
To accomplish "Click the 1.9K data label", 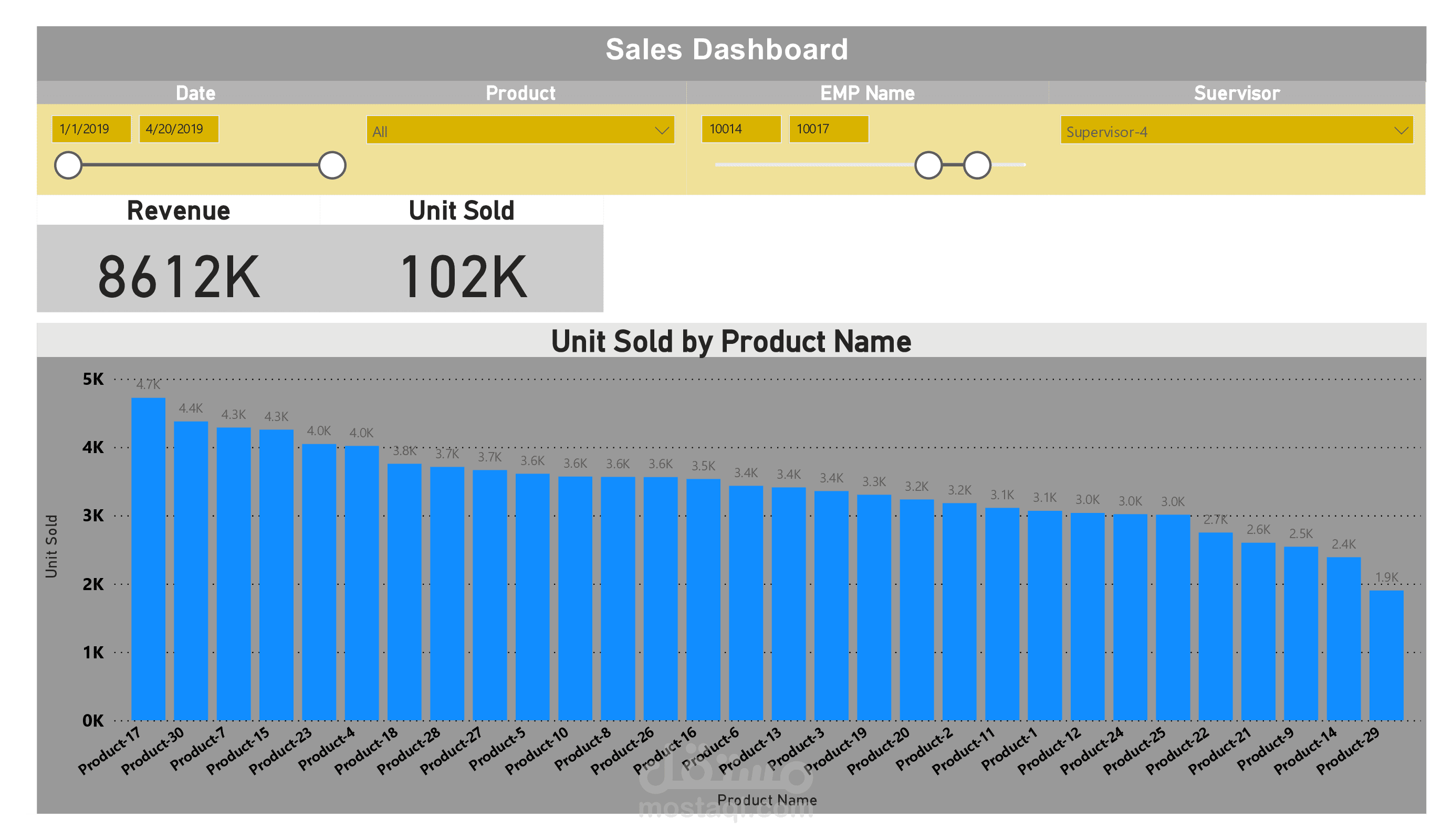I will click(x=1386, y=577).
